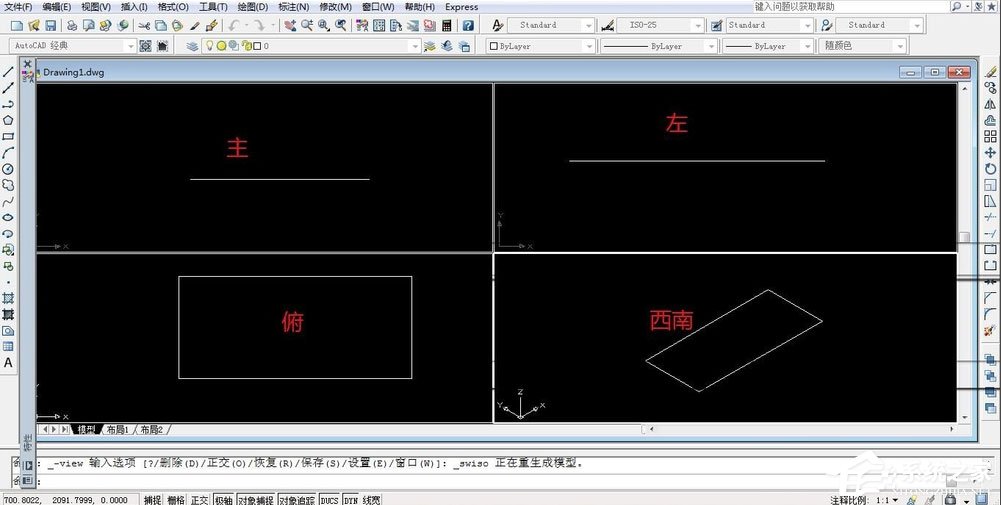Select the Rectangle draw tool
This screenshot has height=505, width=1001.
[8, 137]
